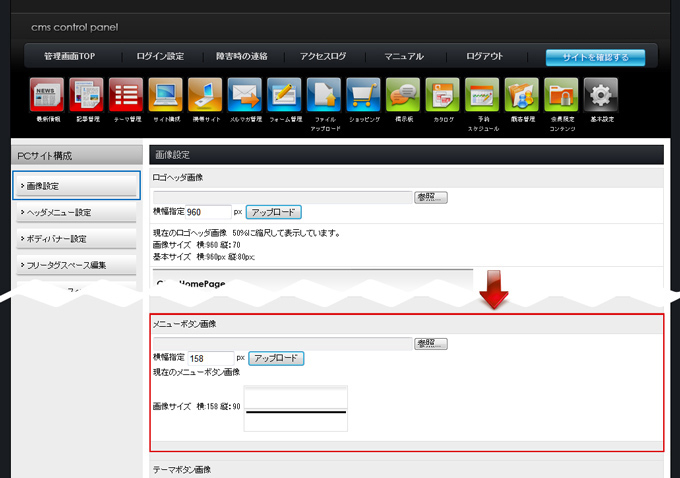Expand フリータグスペース編集 in the sidebar
This screenshot has height=478, width=680.
(76, 265)
